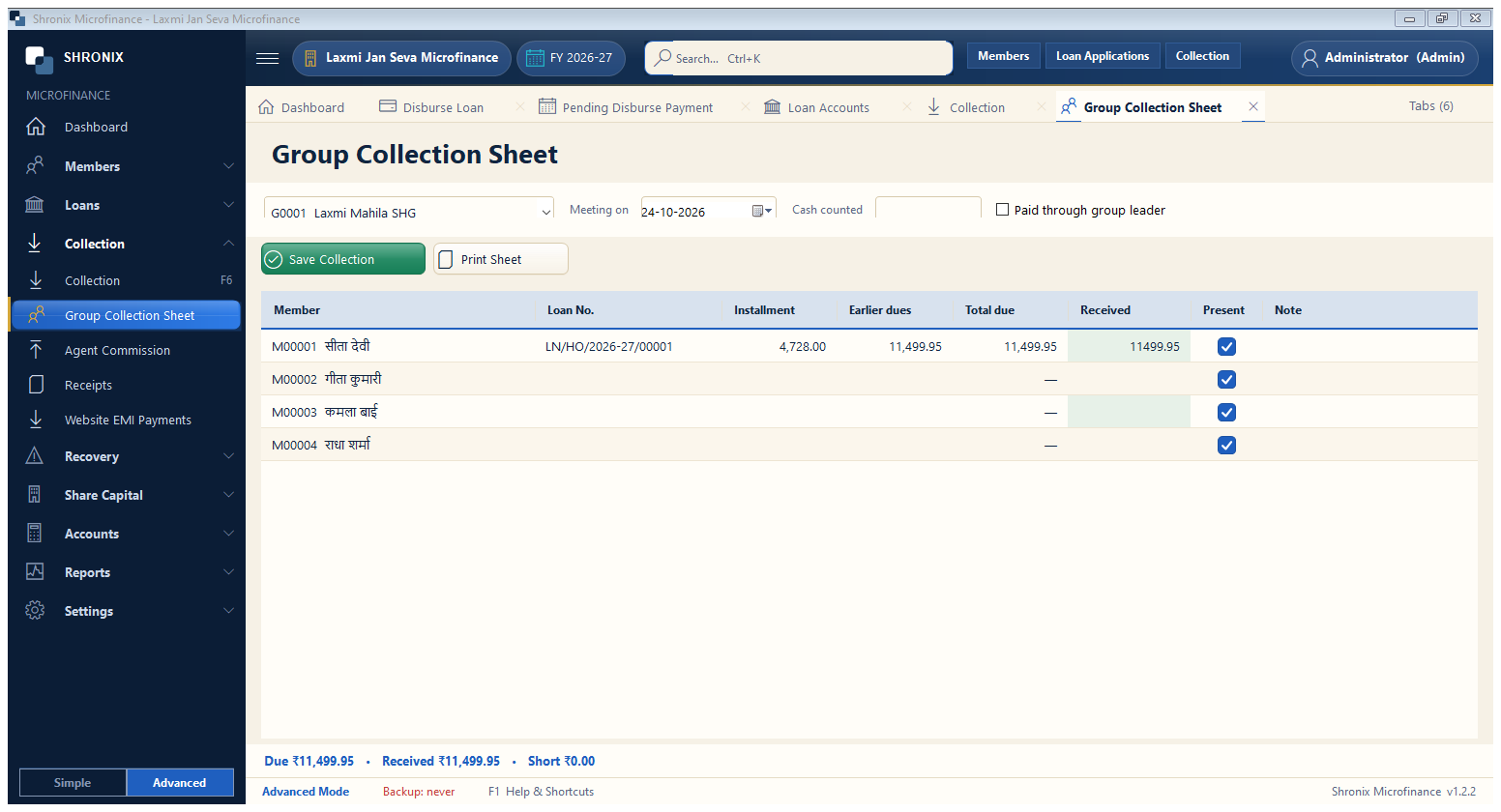Expand the Share Capital sidebar section
Screen dimensions: 1501x812
[x=228, y=495]
